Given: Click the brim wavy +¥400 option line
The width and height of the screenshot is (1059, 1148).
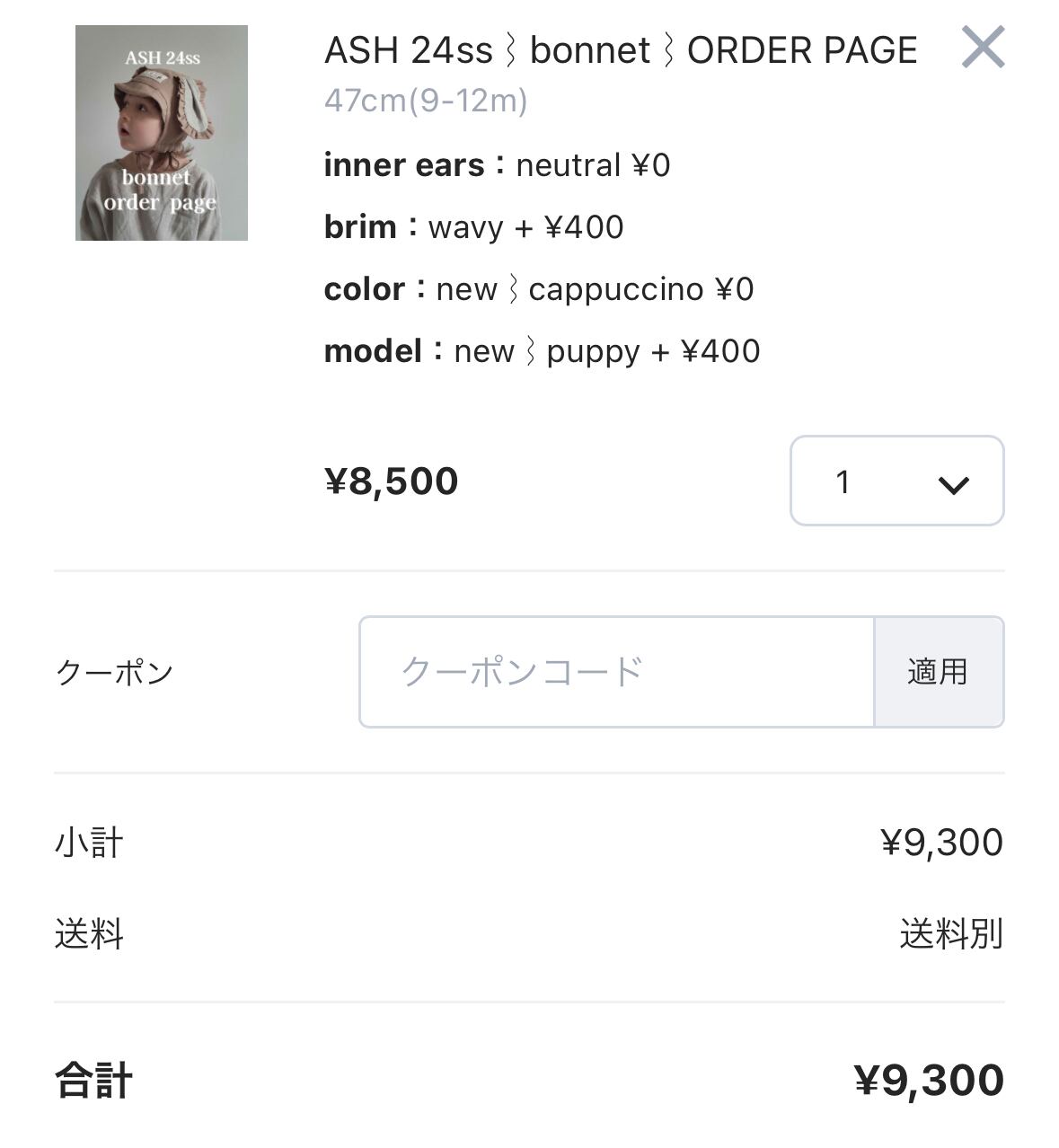Looking at the screenshot, I should click(473, 227).
